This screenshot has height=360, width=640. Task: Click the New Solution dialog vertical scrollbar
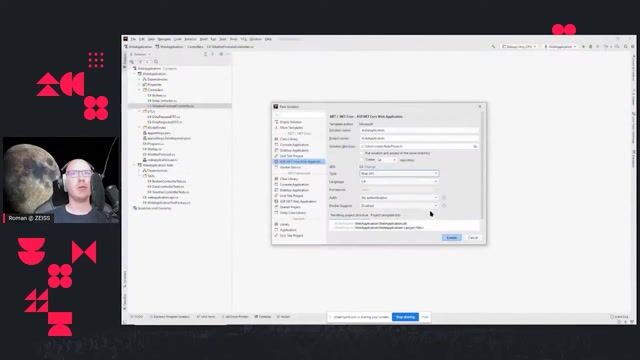pyautogui.click(x=482, y=165)
